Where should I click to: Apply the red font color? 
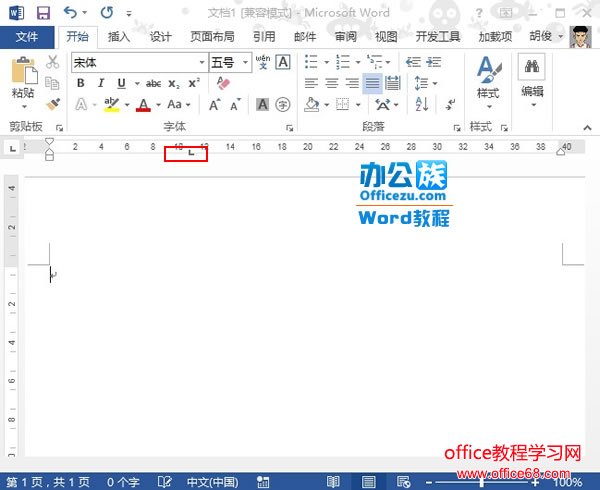pos(143,104)
